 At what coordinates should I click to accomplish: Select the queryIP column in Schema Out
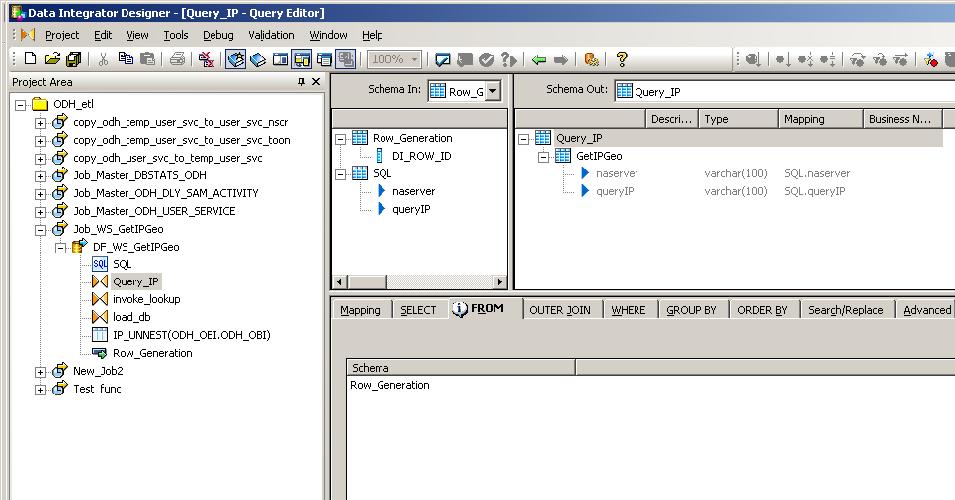click(x=615, y=191)
